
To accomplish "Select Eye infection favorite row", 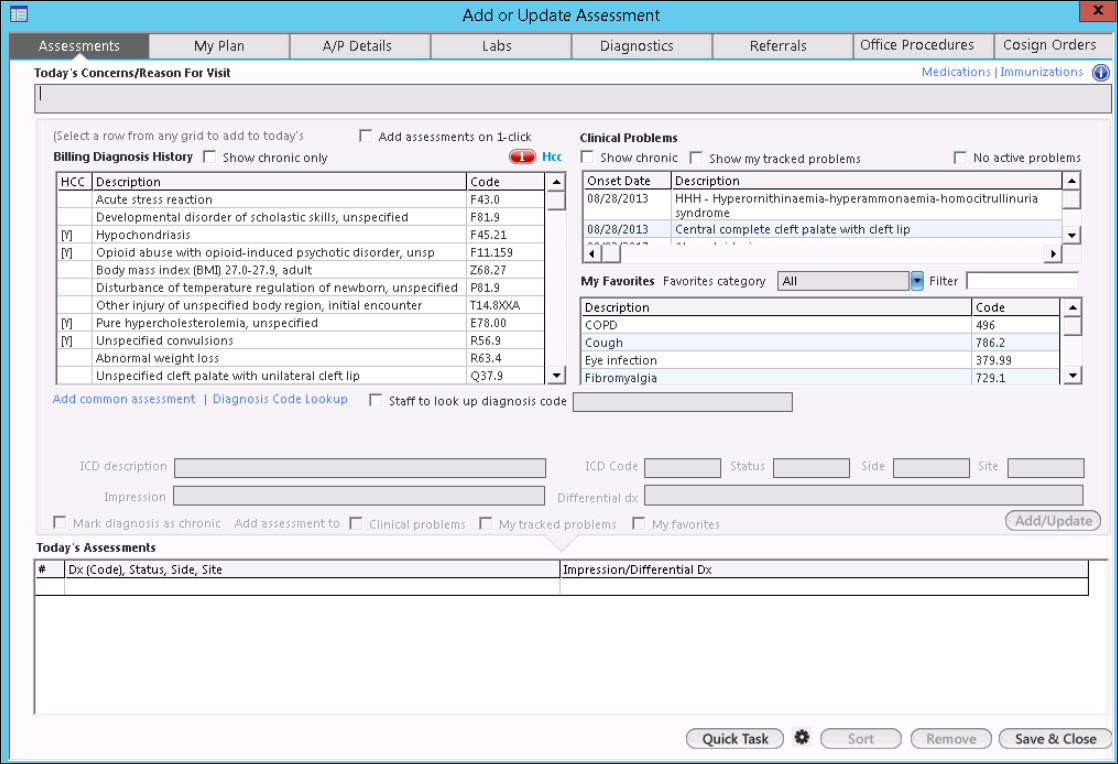I will click(x=821, y=361).
